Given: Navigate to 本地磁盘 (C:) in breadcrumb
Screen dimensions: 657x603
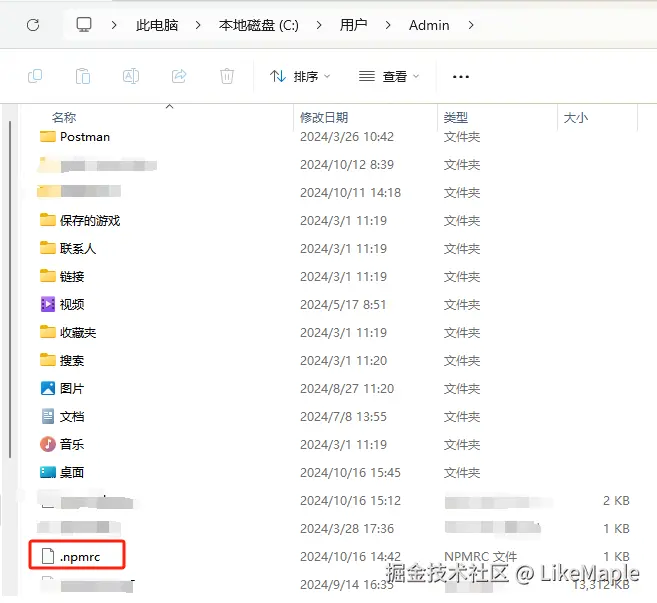Looking at the screenshot, I should pos(259,25).
